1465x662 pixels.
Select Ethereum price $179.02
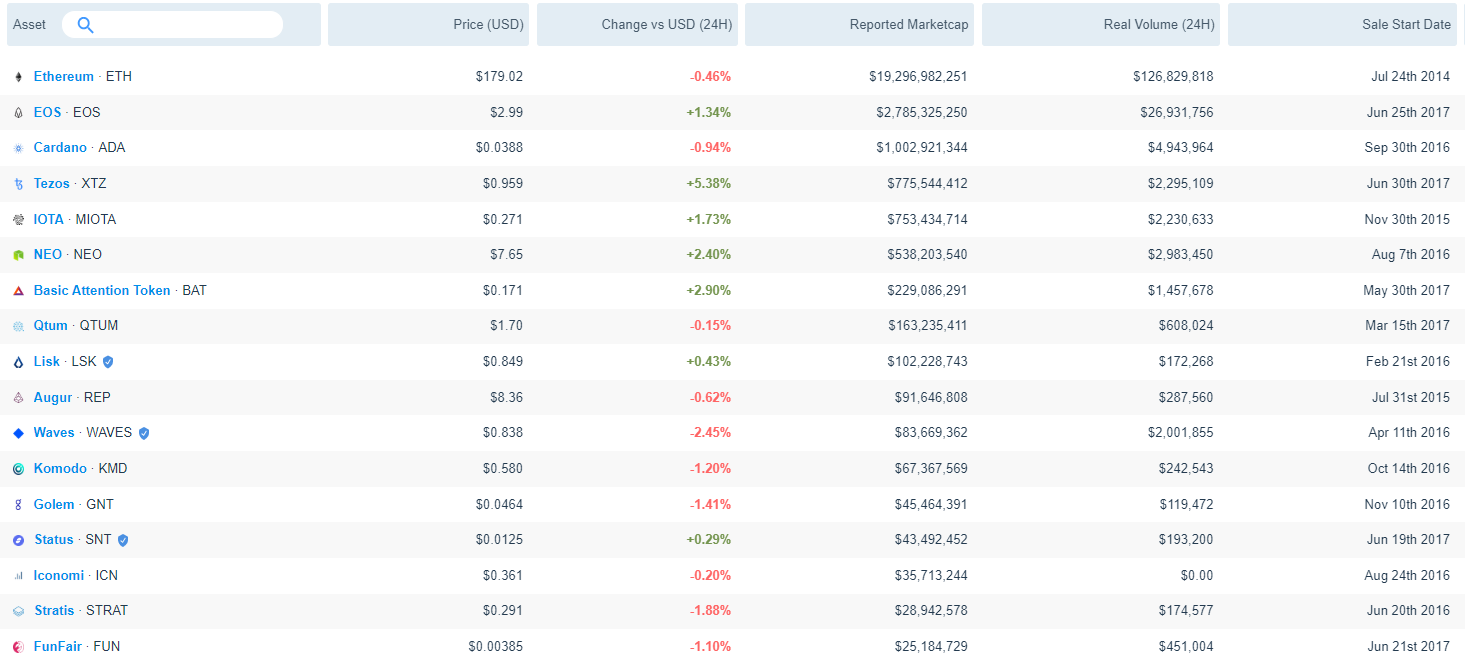(499, 76)
